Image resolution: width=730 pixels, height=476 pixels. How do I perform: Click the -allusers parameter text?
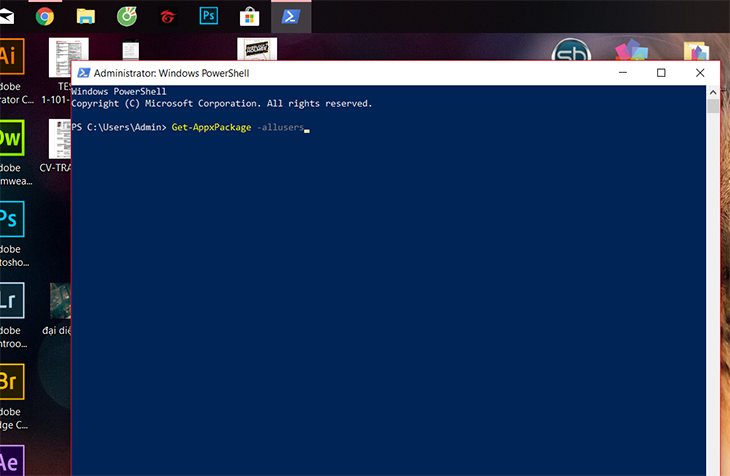pos(280,127)
